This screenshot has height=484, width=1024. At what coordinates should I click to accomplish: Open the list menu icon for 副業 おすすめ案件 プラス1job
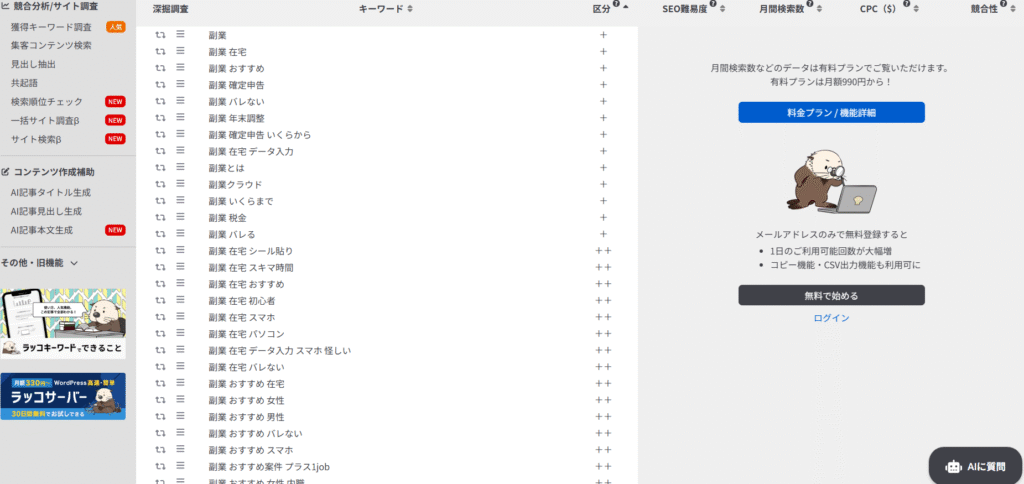click(x=180, y=466)
